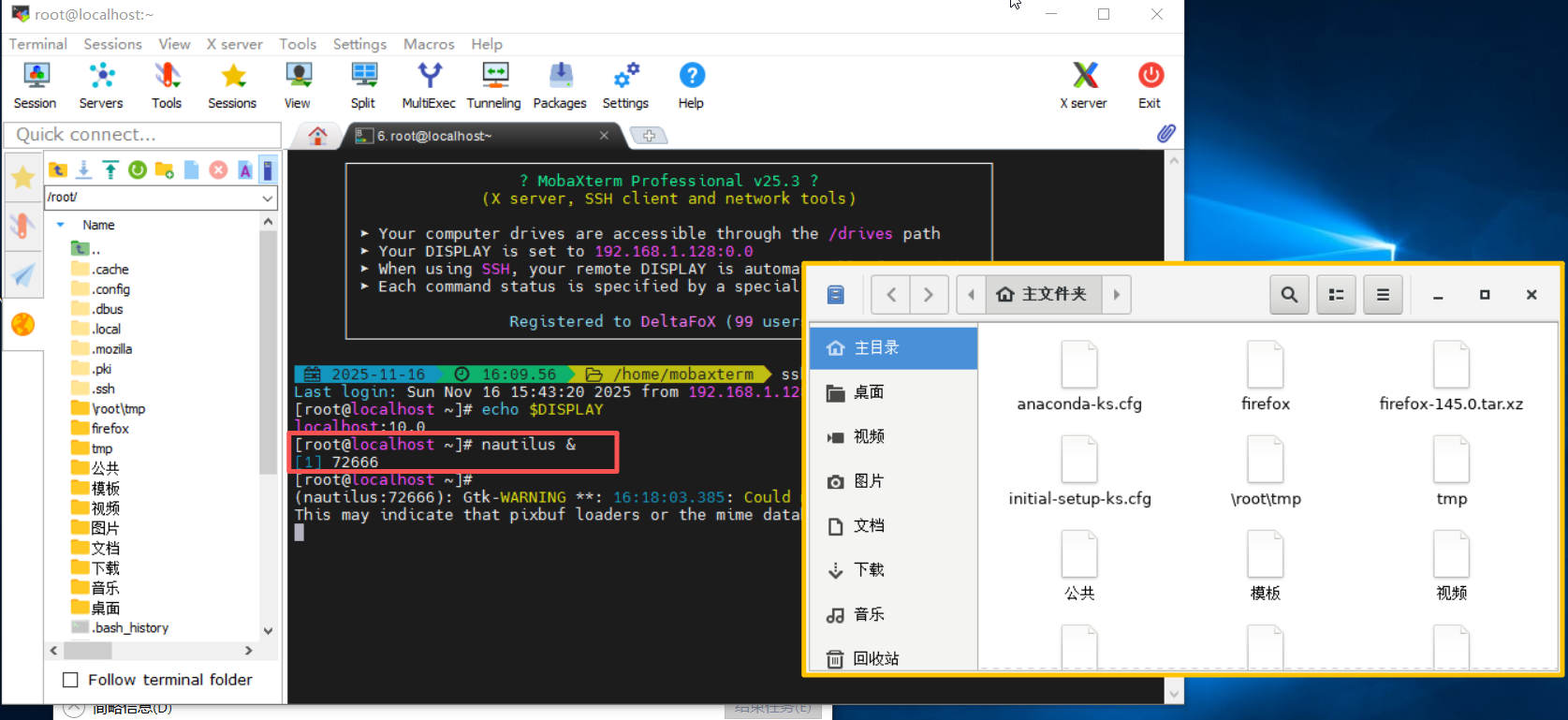Click the terminal vertical scrollbar
This screenshot has height=720, width=1568.
[1174, 426]
